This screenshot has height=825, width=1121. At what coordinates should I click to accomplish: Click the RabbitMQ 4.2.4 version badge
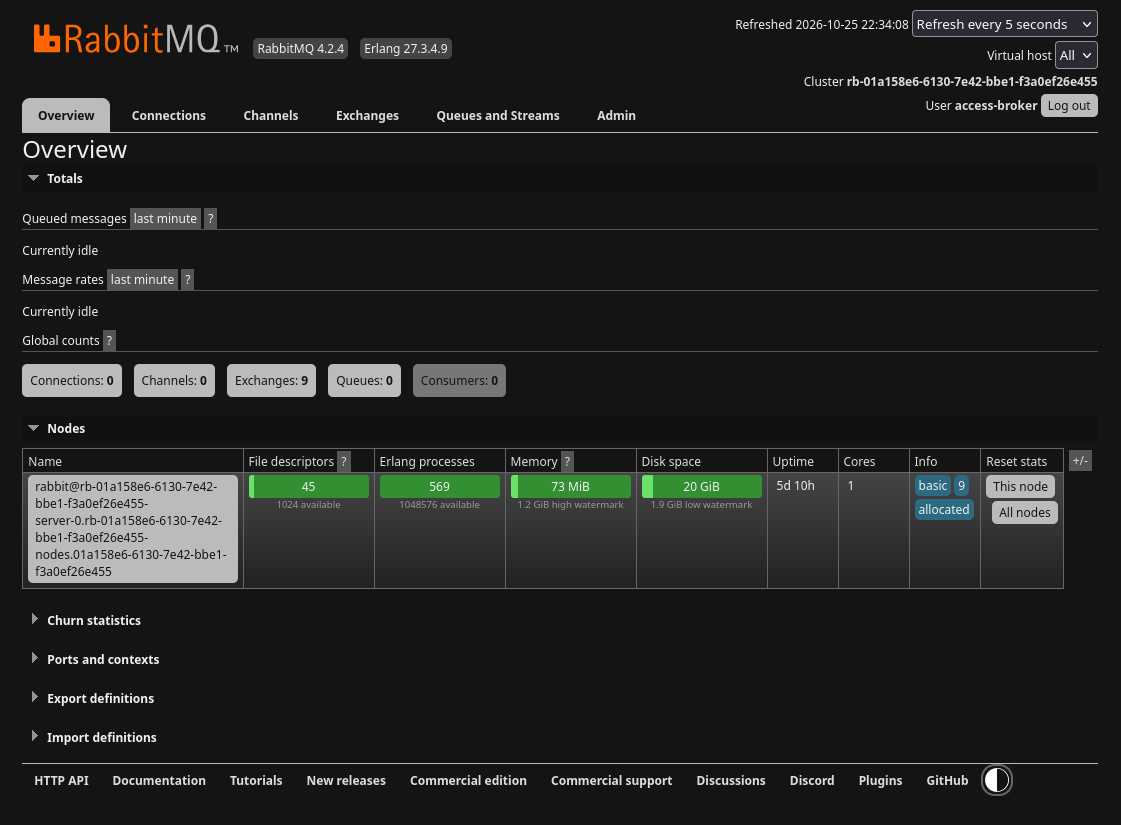pos(300,49)
